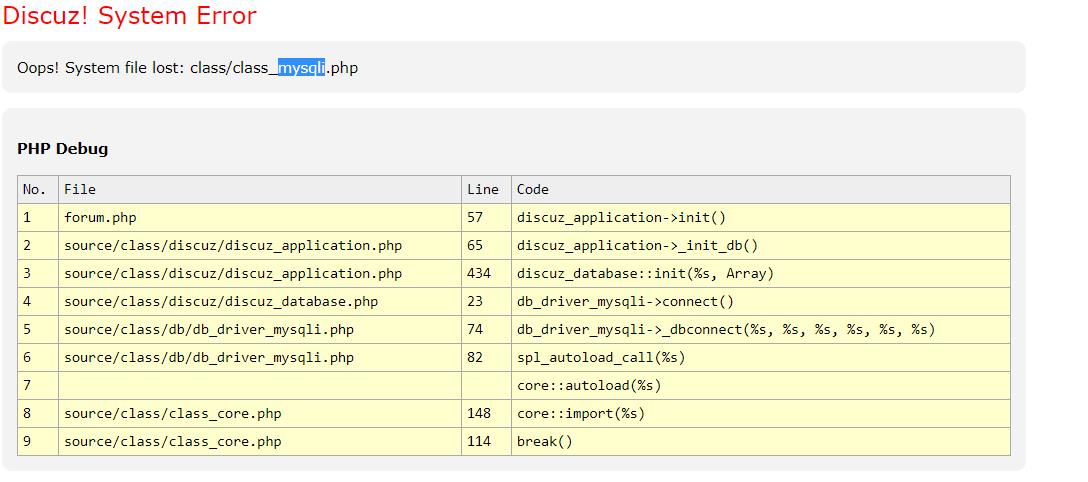Click class_core.php file in row 9
This screenshot has width=1088, height=482.
coord(260,441)
